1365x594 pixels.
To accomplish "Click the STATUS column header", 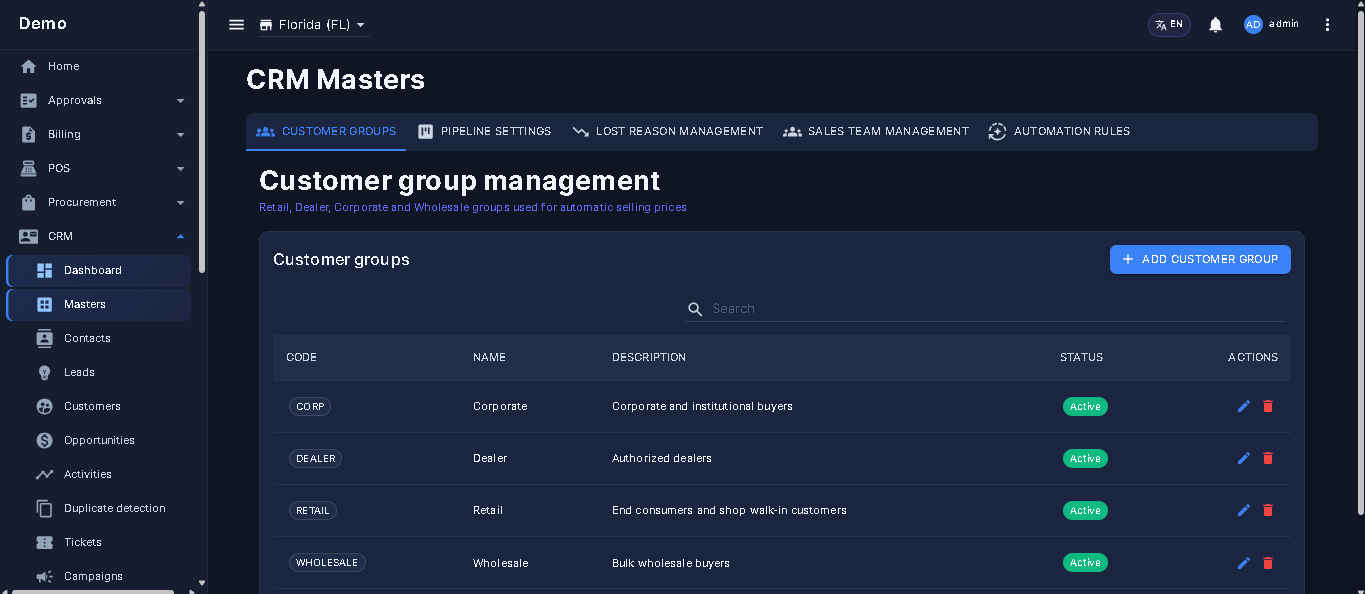I will coord(1081,358).
